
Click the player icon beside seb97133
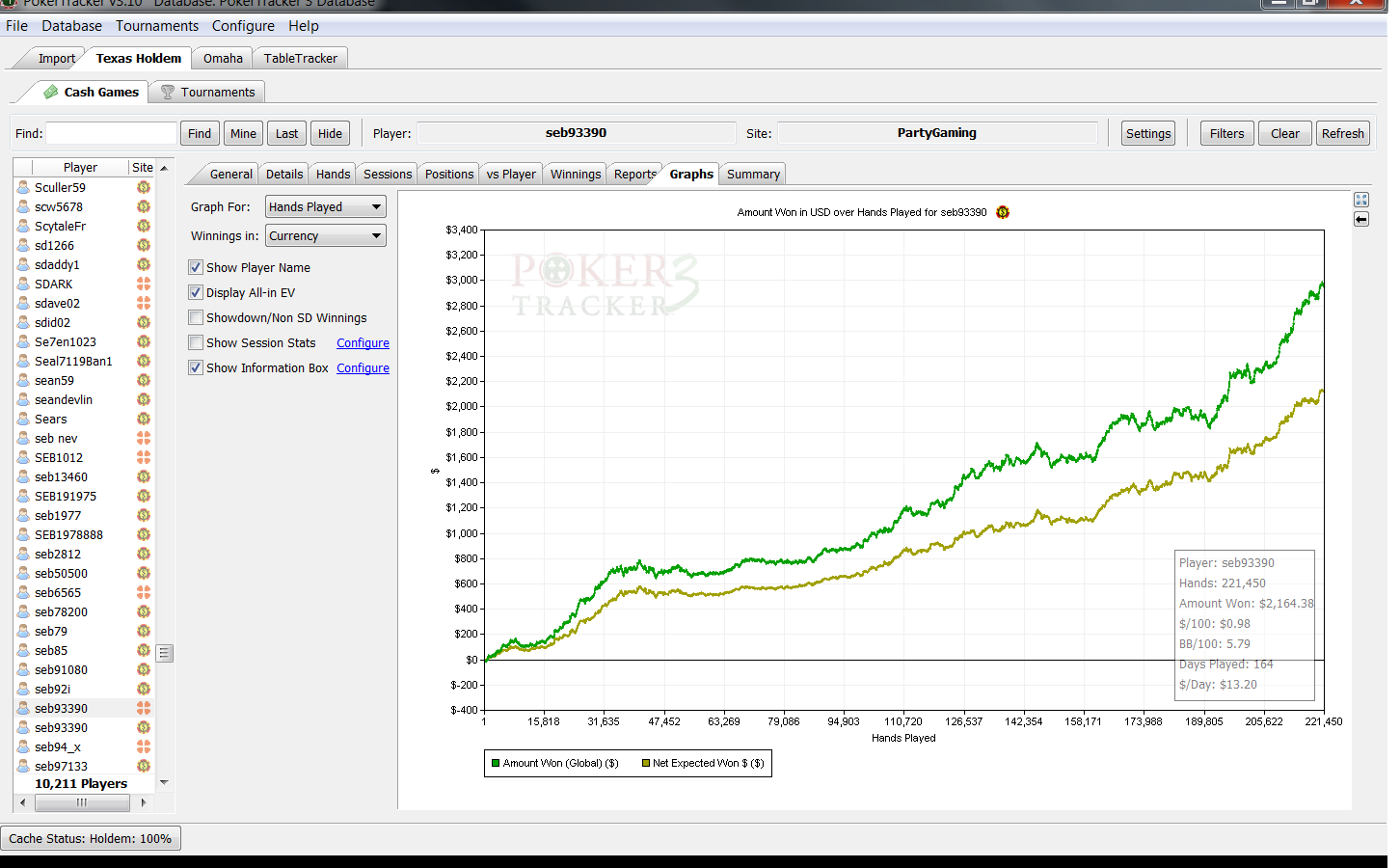(24, 766)
